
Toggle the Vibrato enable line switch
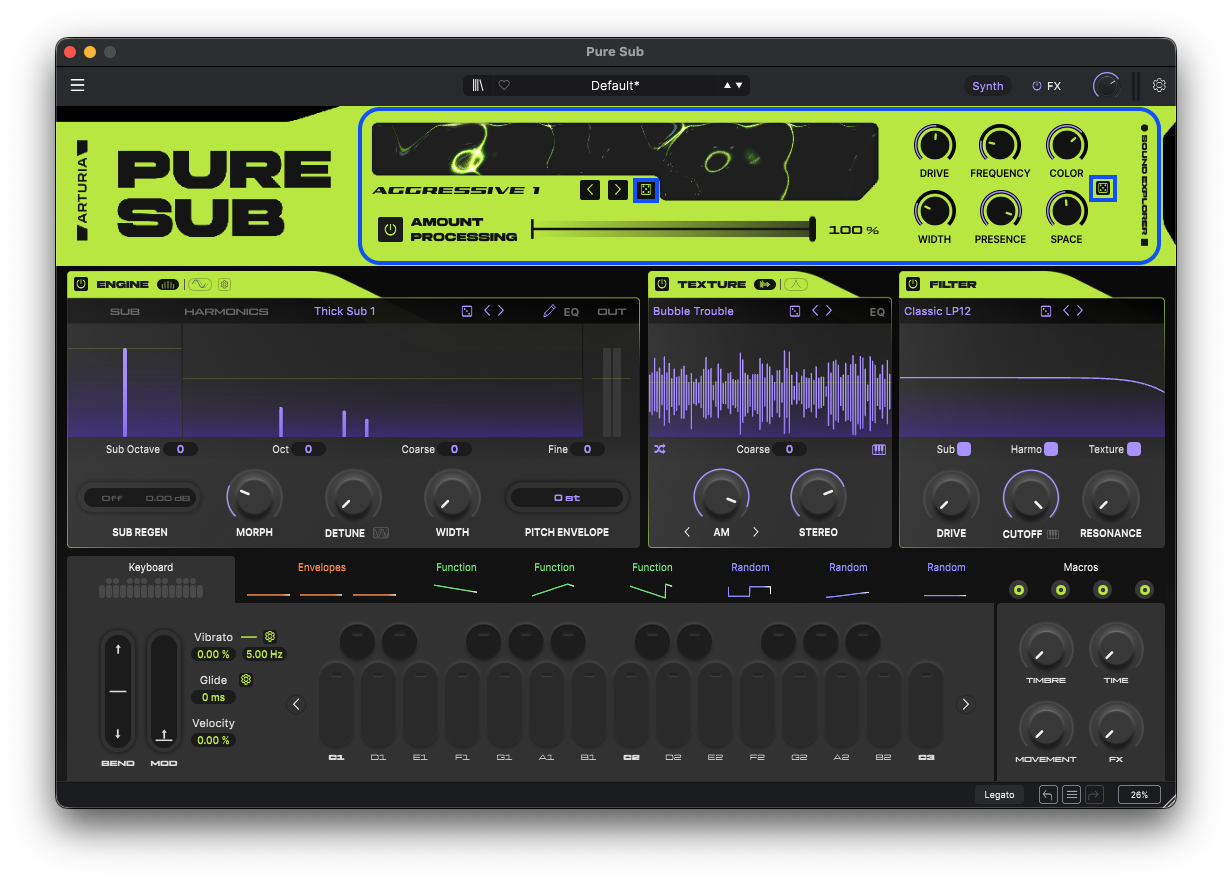point(248,636)
